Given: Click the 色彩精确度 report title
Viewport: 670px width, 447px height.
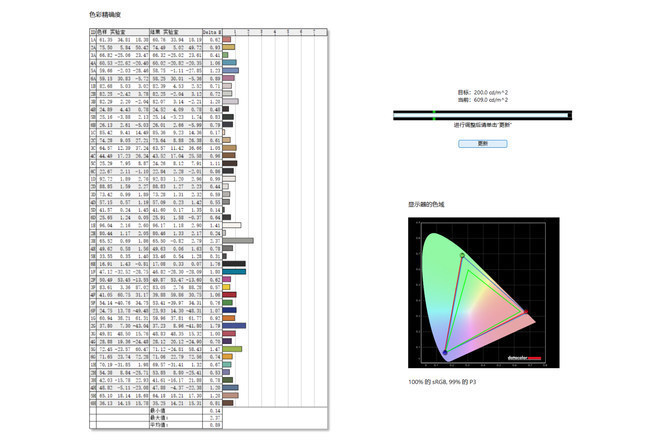Looking at the screenshot, I should pyautogui.click(x=106, y=15).
